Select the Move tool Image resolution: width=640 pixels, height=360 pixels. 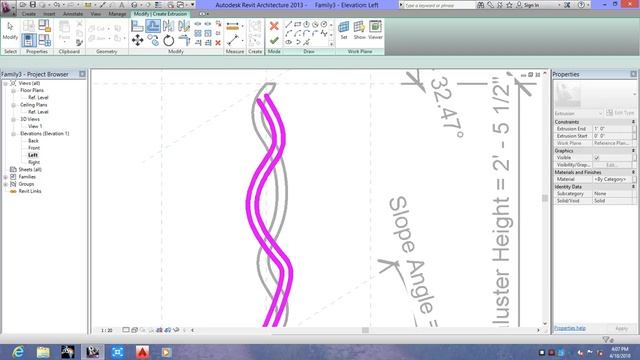138,40
